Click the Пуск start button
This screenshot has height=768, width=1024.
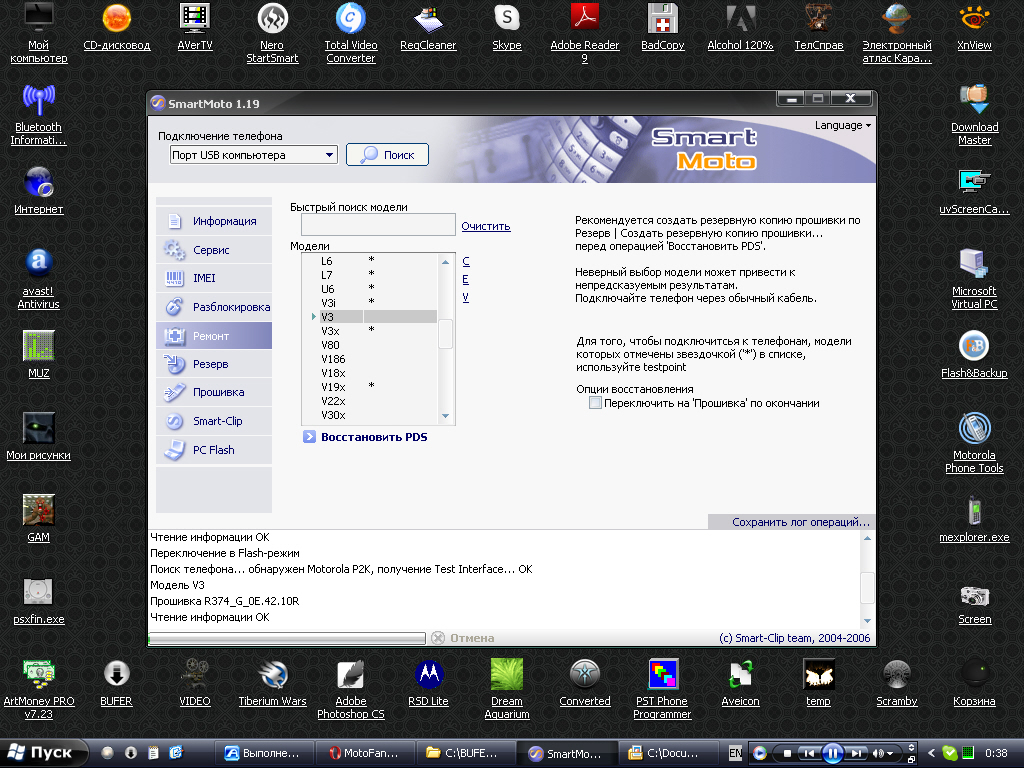coord(43,753)
